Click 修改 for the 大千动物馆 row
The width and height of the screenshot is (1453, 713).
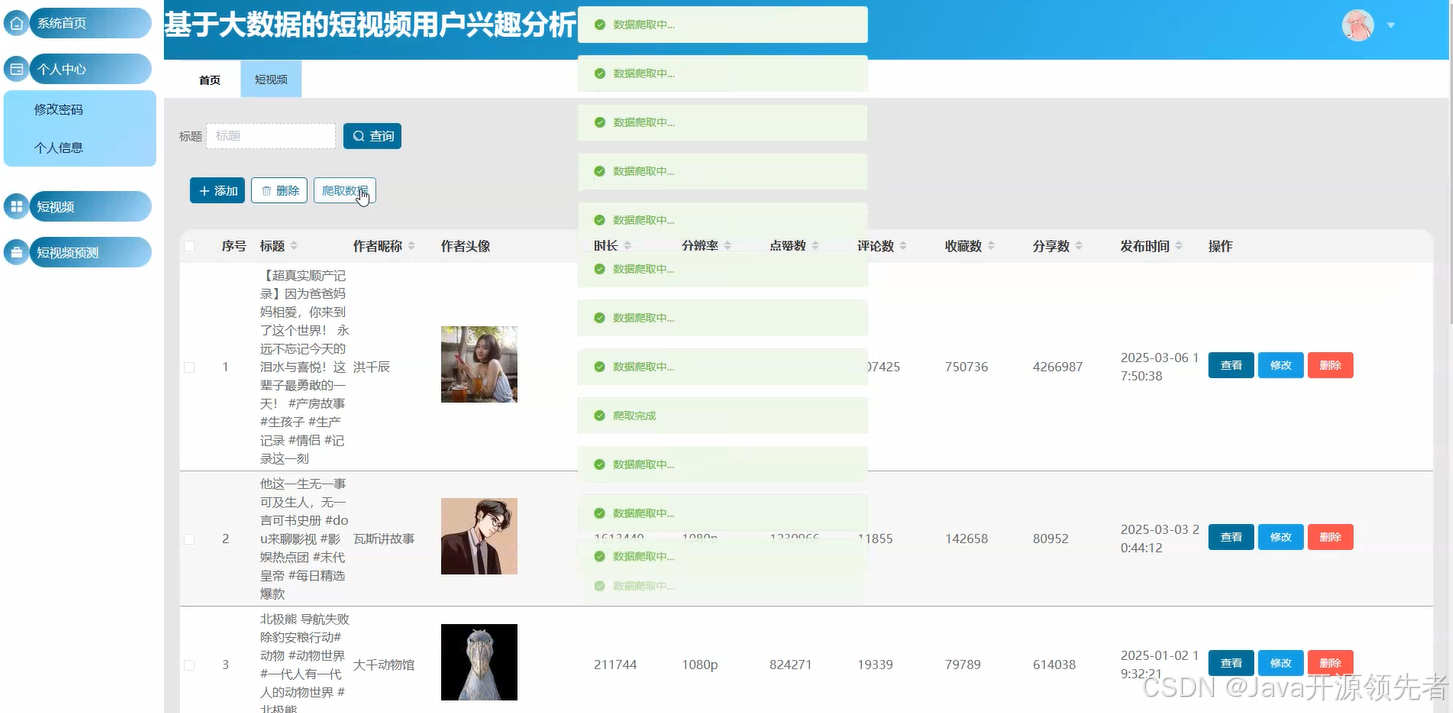click(x=1281, y=663)
